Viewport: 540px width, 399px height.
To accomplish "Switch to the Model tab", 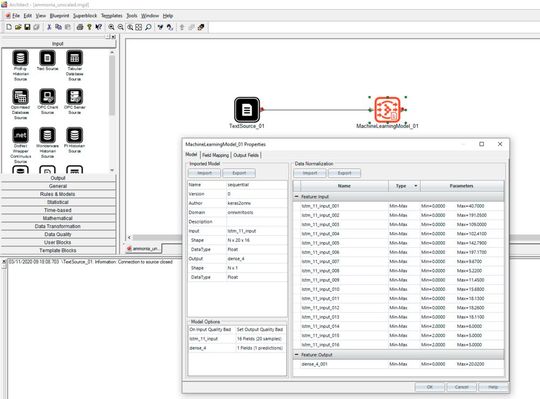I will (x=191, y=155).
